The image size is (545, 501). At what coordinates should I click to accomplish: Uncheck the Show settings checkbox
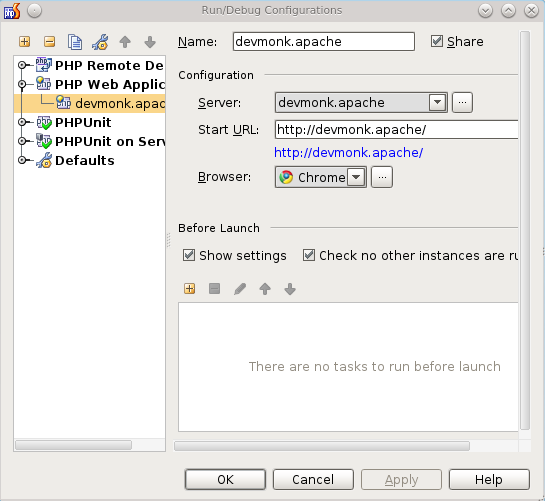click(x=189, y=255)
